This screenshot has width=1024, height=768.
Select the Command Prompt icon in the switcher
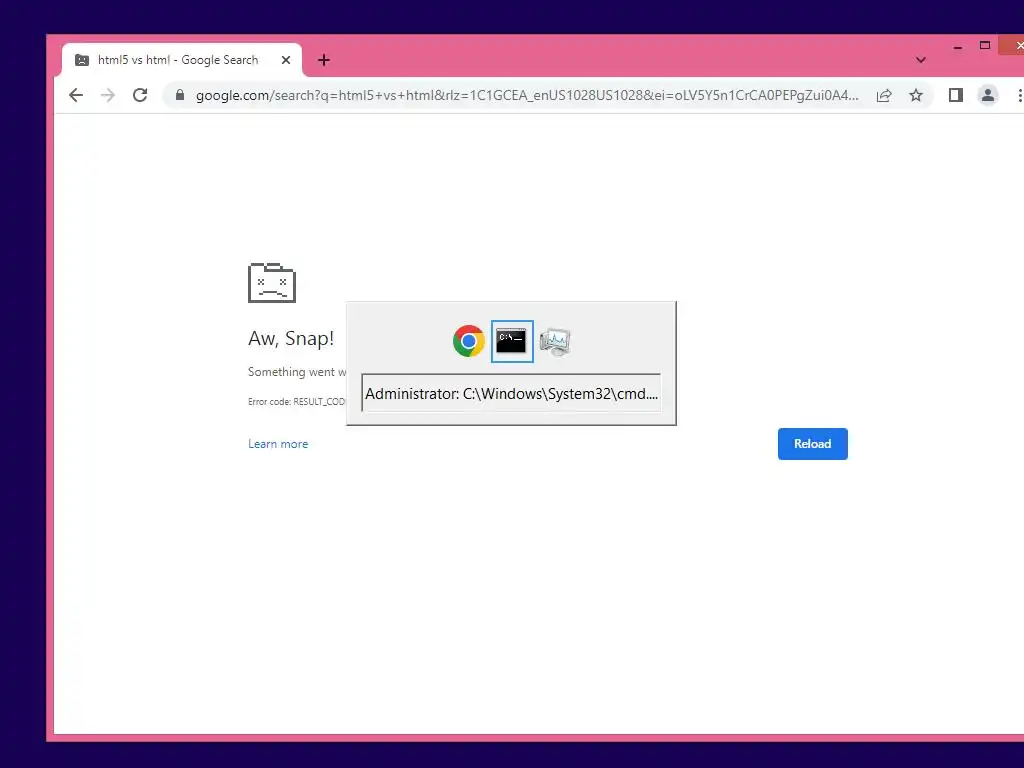(512, 341)
